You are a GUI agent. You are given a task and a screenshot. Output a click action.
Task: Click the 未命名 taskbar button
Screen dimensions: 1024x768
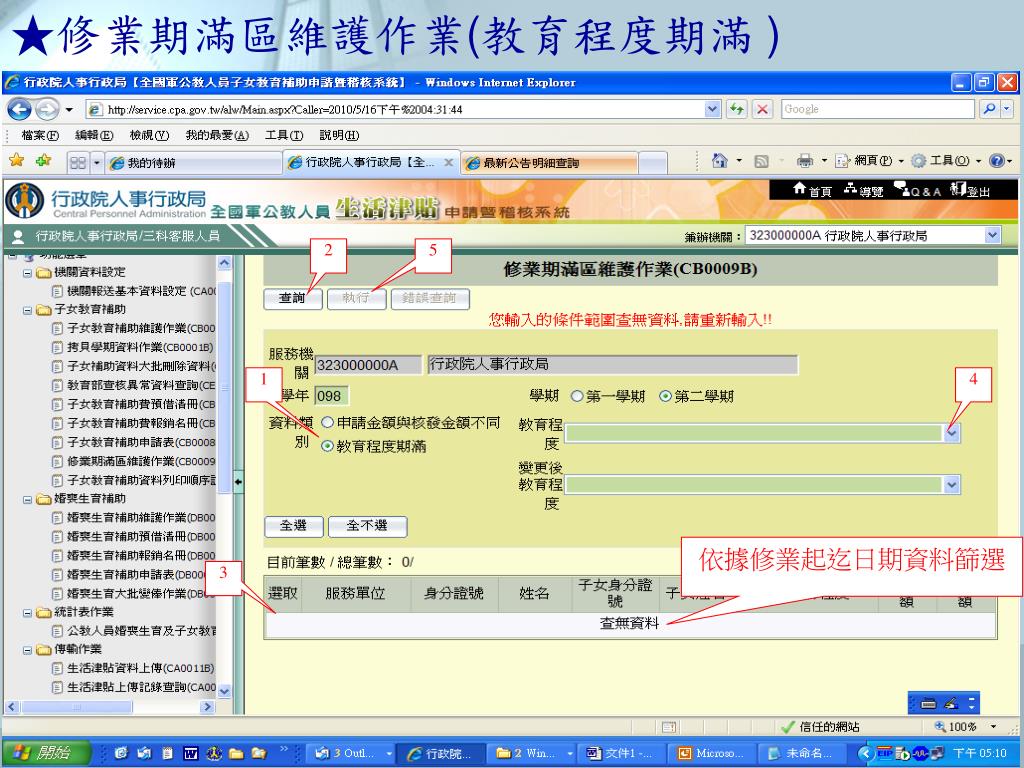tap(803, 753)
